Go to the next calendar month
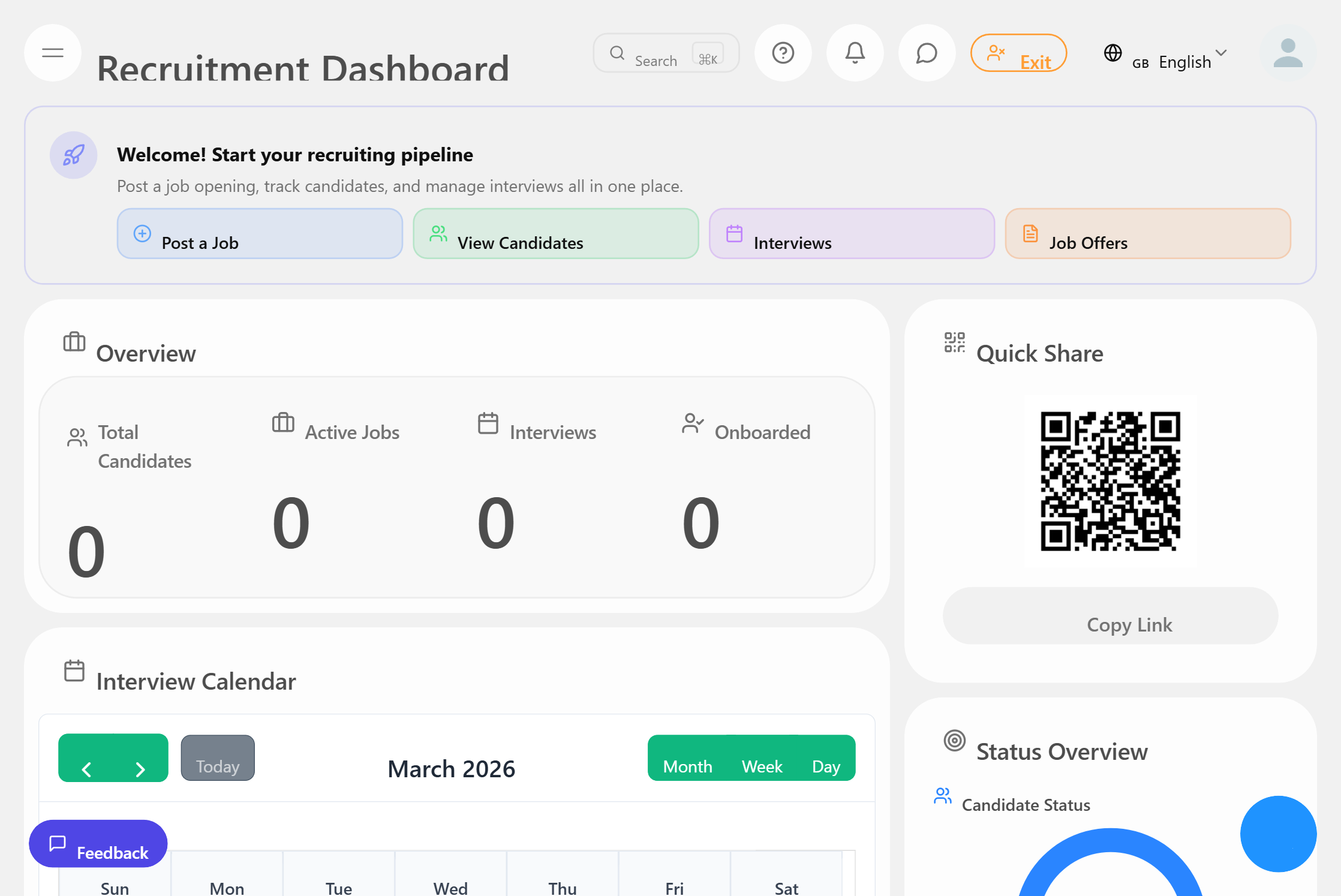 (140, 768)
